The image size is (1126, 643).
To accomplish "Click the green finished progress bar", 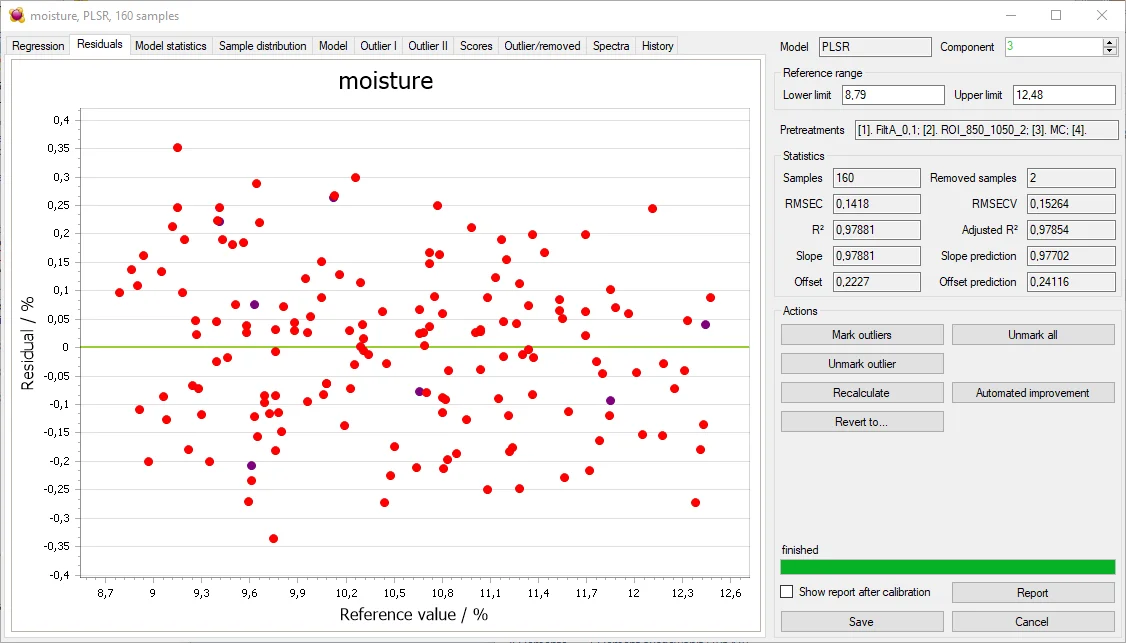I will (947, 567).
